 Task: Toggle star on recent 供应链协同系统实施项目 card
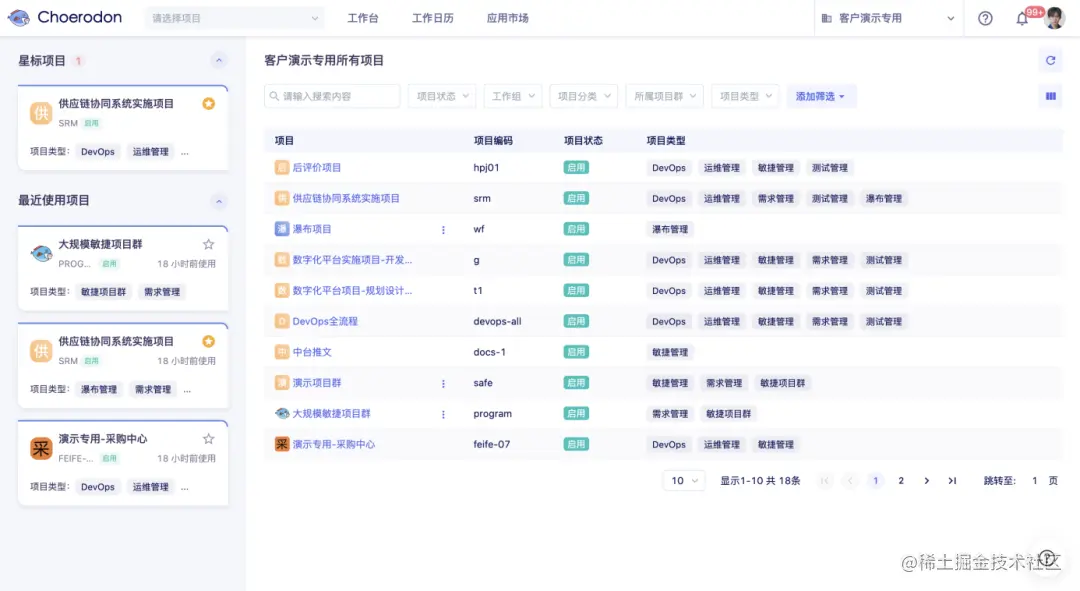coord(209,341)
